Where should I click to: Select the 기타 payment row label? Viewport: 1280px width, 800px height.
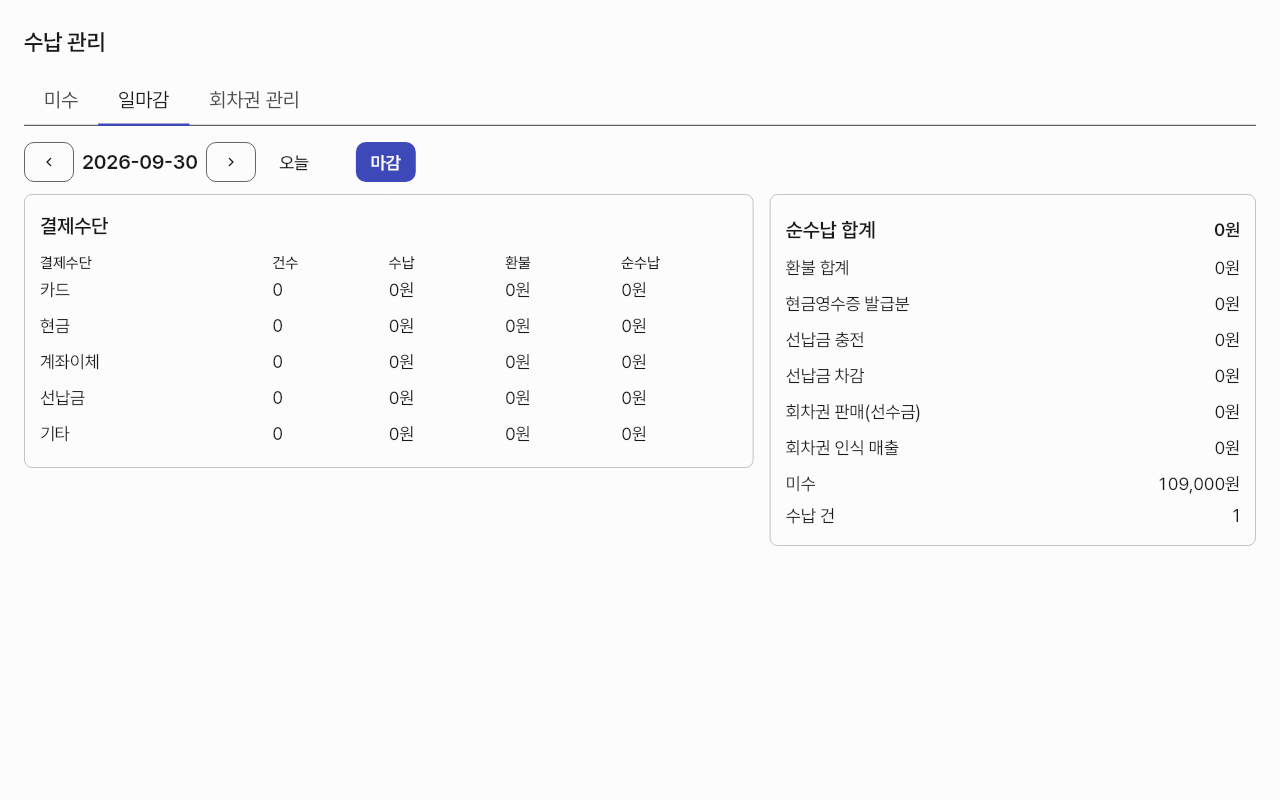click(55, 434)
